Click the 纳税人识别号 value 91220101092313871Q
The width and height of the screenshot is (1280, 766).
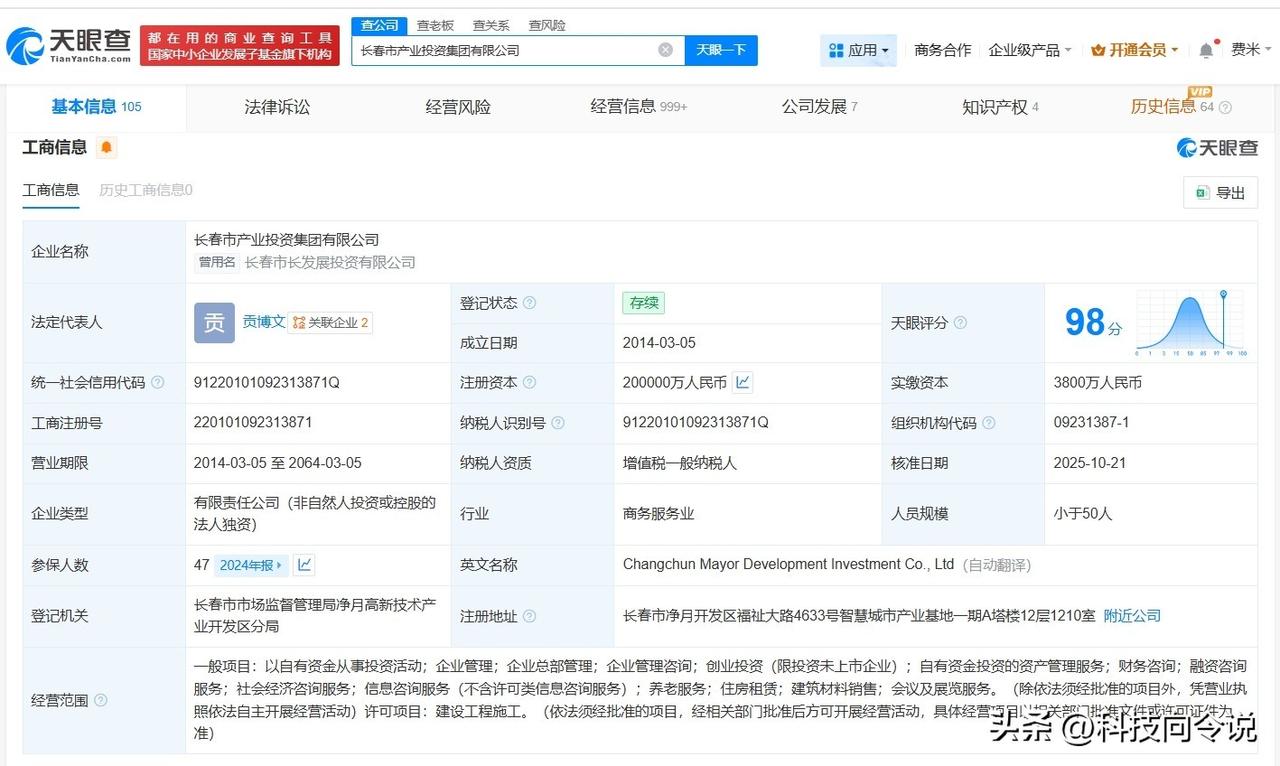pos(696,423)
